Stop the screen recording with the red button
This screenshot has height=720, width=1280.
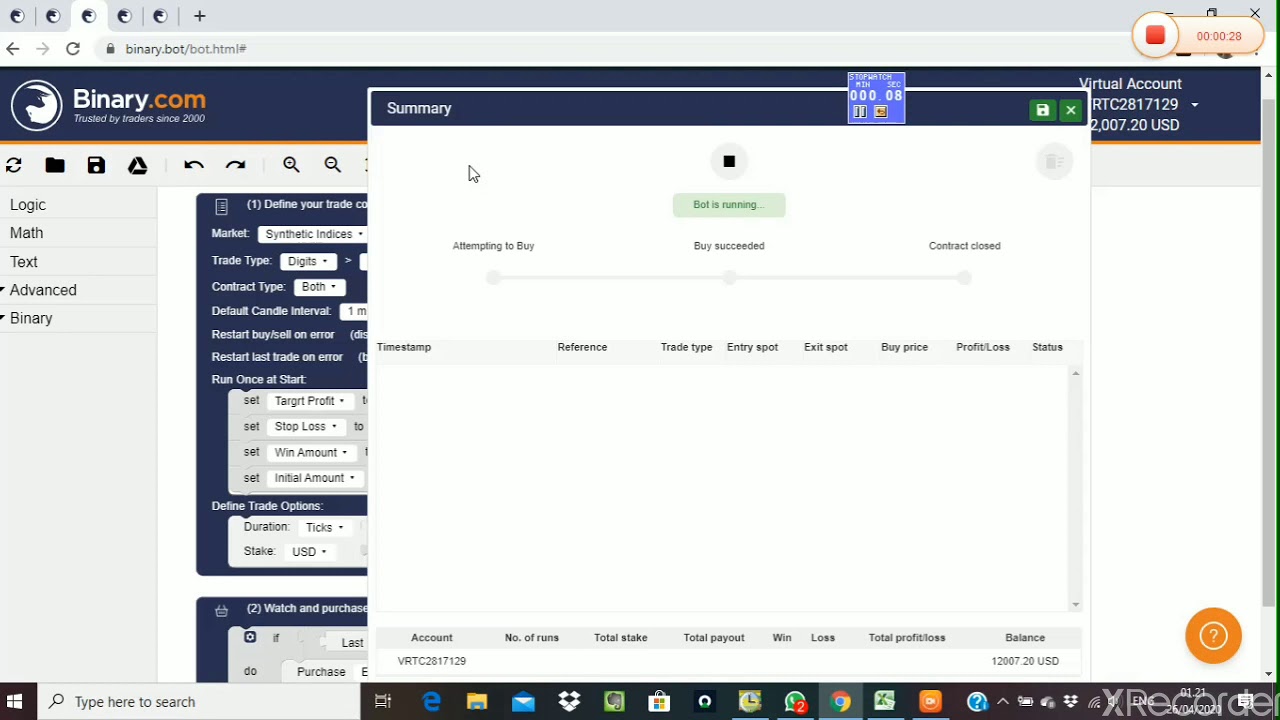[1155, 36]
